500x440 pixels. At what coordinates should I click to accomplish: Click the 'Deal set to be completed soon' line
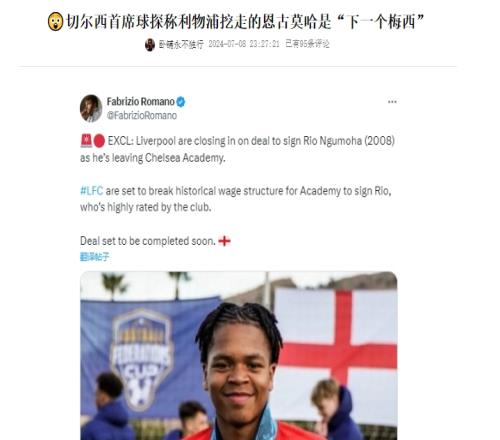pos(148,241)
